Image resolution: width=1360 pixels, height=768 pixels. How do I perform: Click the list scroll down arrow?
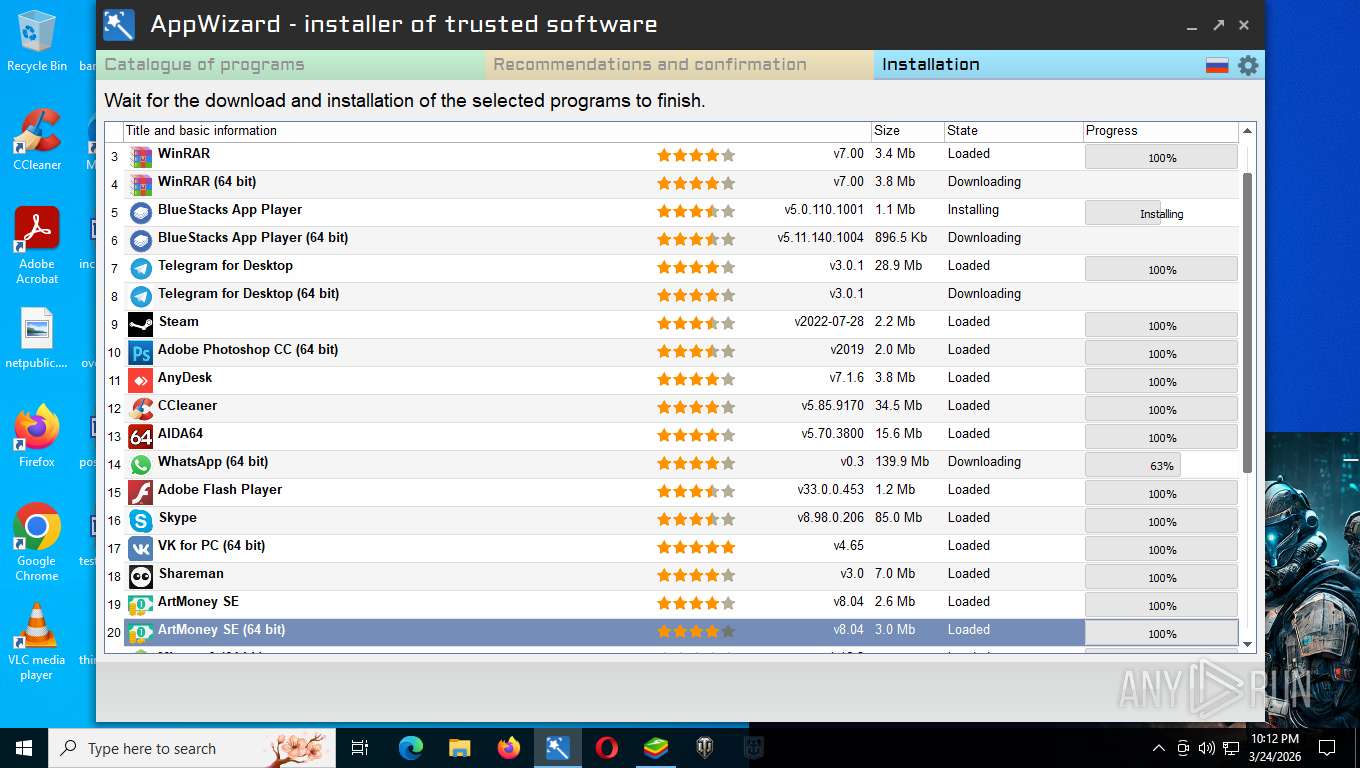coord(1247,644)
